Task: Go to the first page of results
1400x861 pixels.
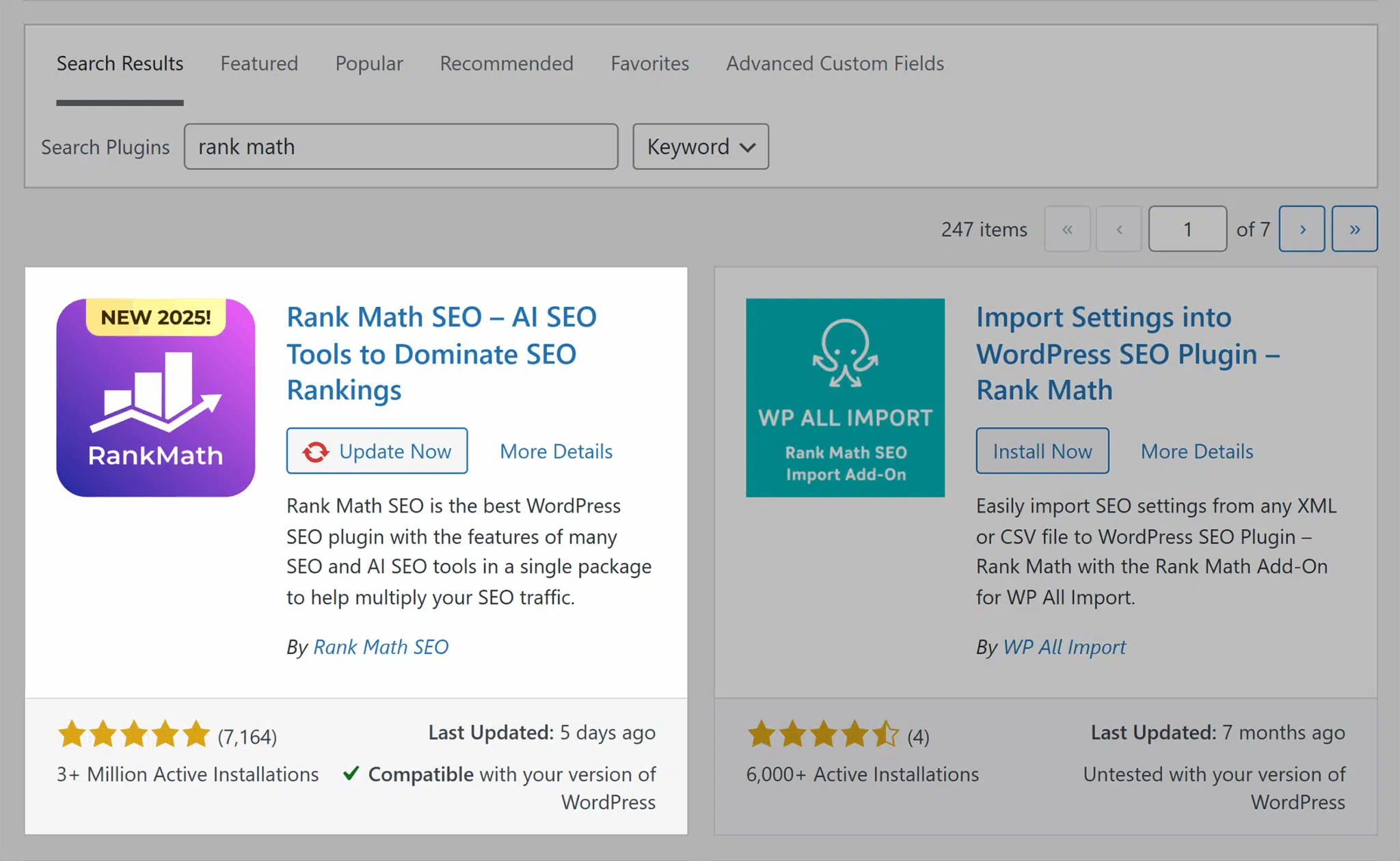Action: tap(1067, 229)
